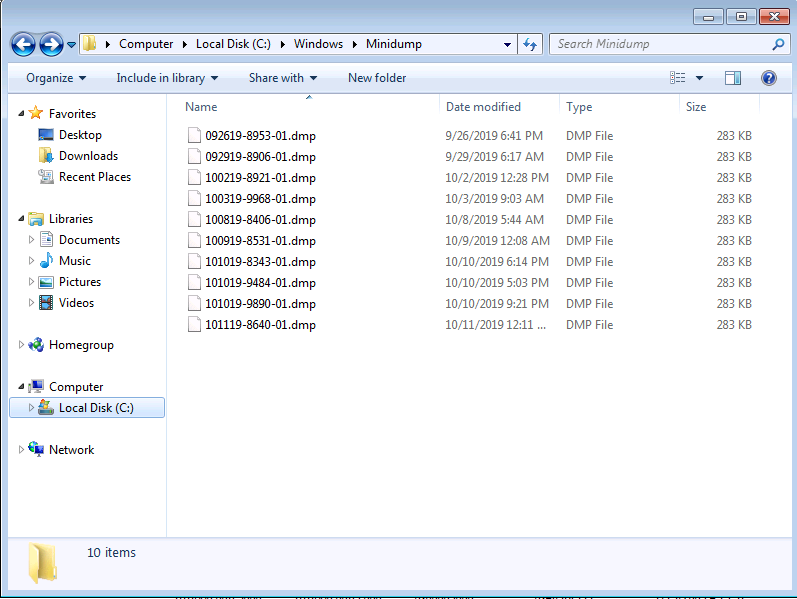Open the Organize menu
The image size is (797, 599).
(x=56, y=78)
